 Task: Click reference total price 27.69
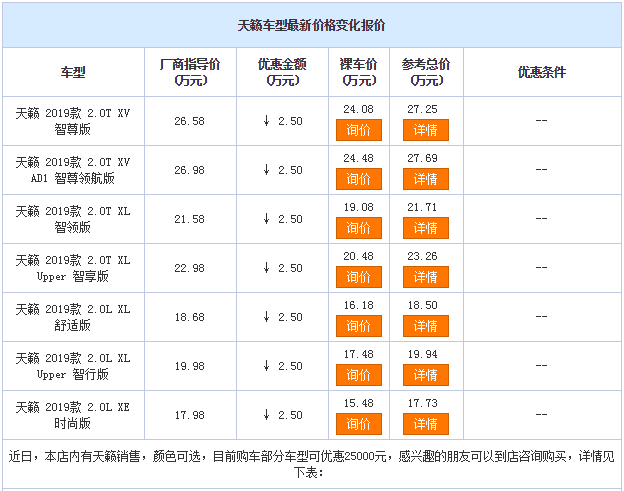422,158
